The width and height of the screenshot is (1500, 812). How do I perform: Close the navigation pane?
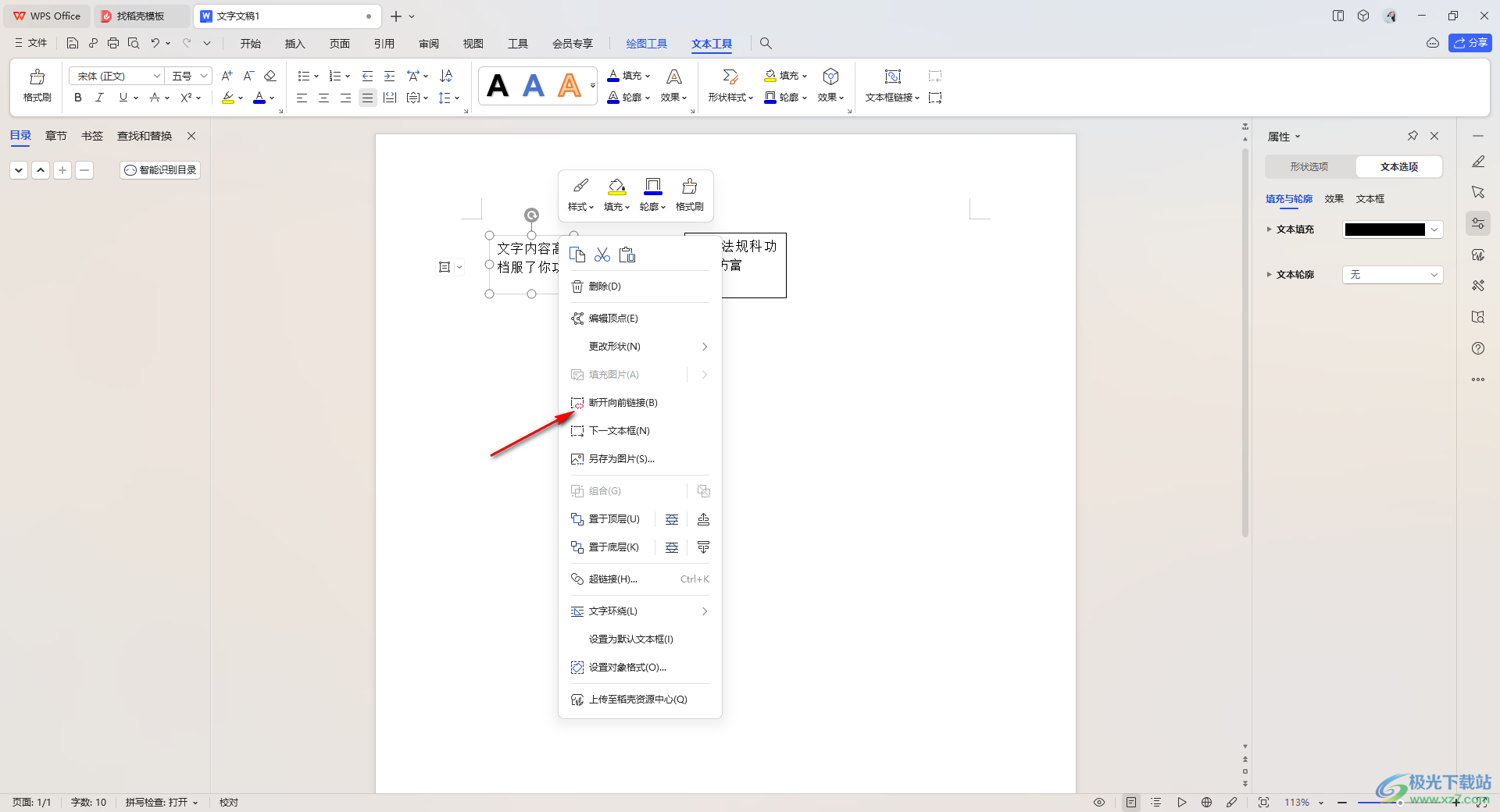pyautogui.click(x=191, y=136)
